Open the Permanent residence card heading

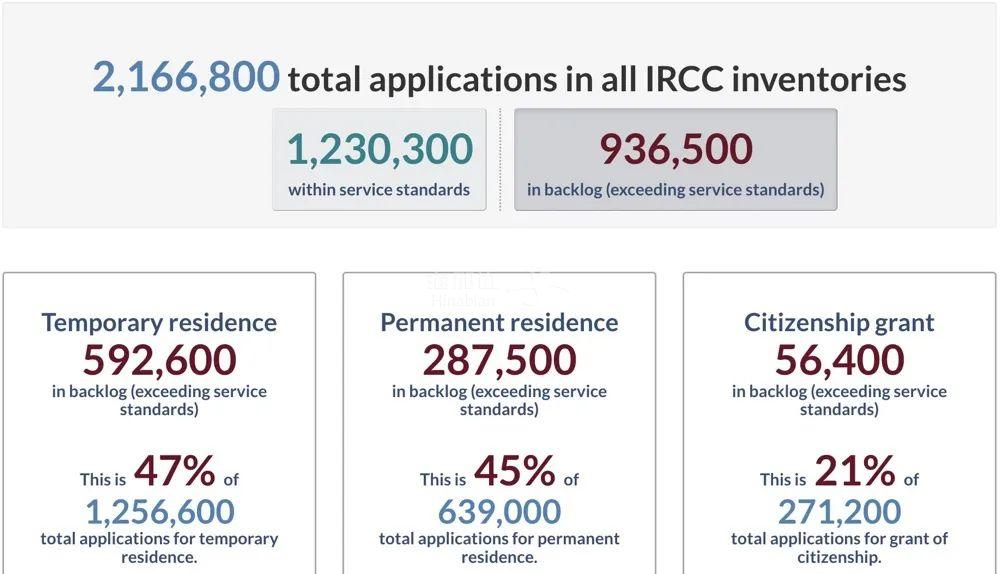coord(499,322)
